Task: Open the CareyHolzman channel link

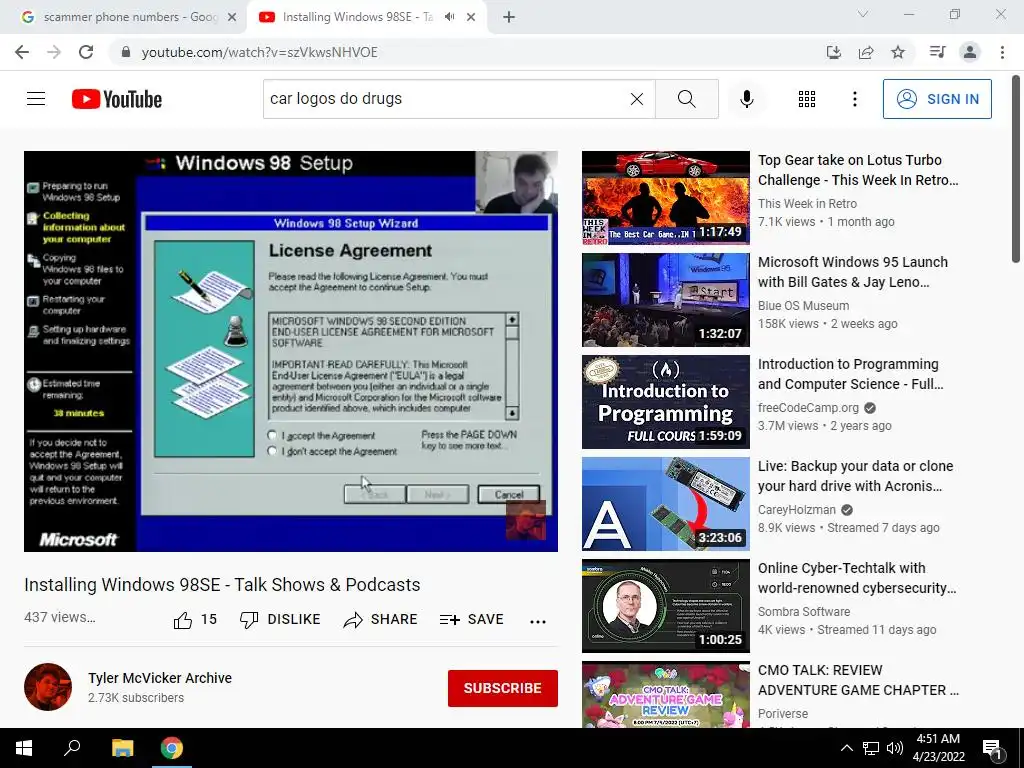Action: [797, 509]
